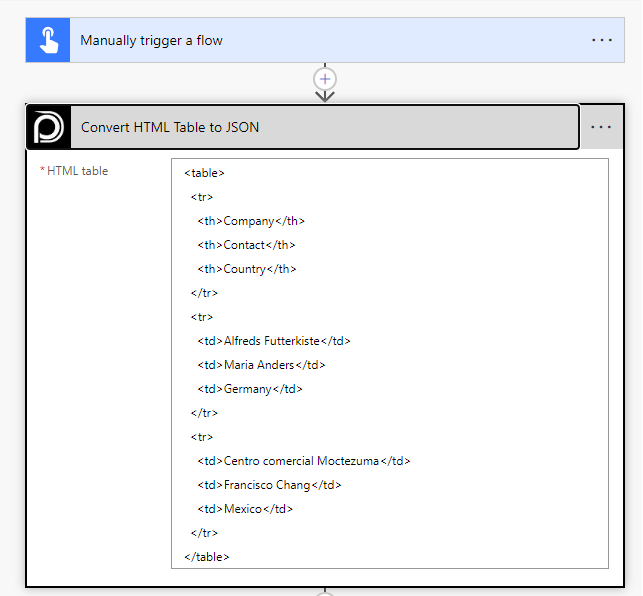Click the Maria Anders cell line
The width and height of the screenshot is (643, 596).
(x=261, y=365)
